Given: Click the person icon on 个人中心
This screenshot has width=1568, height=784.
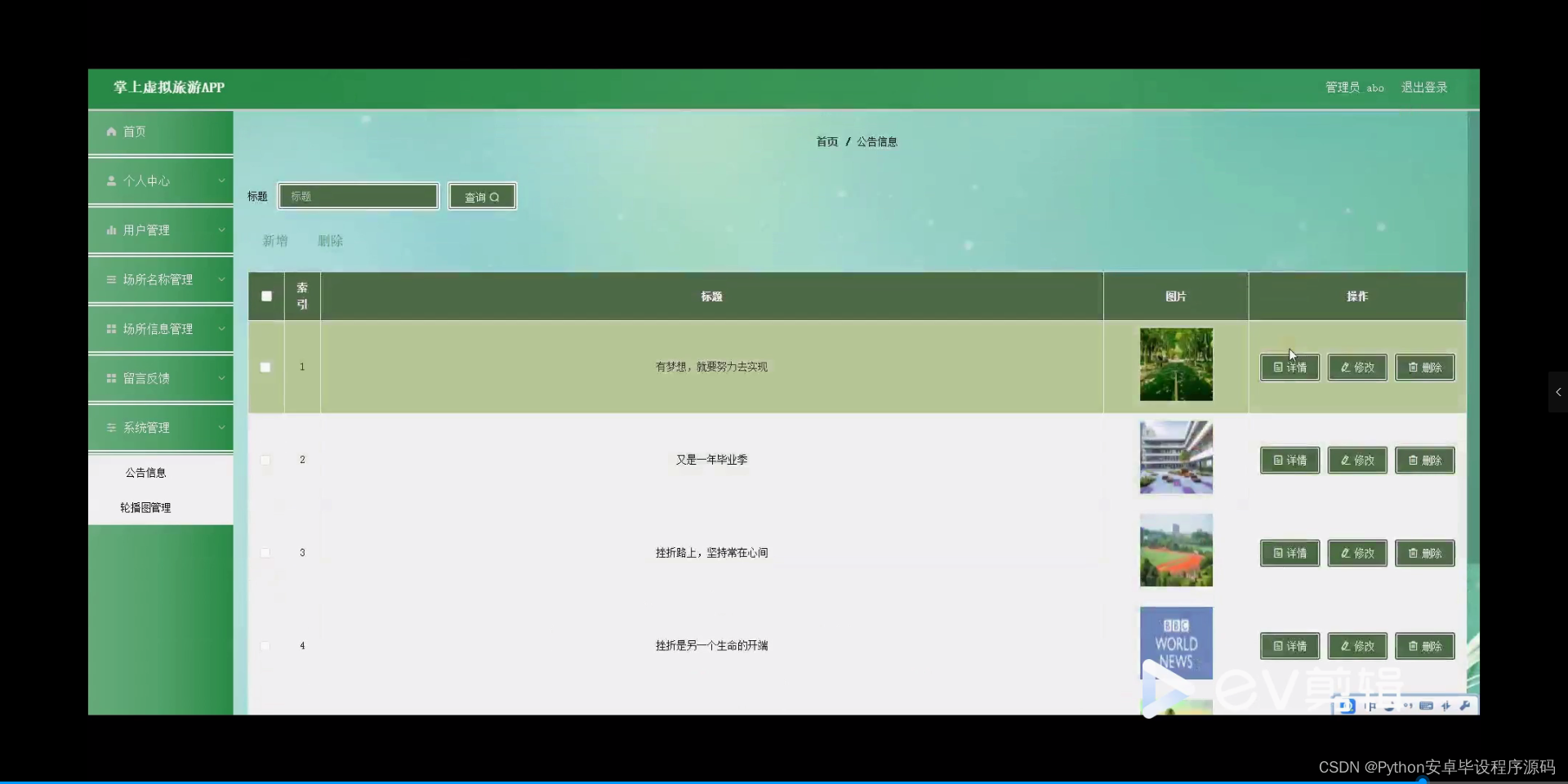Looking at the screenshot, I should point(111,180).
